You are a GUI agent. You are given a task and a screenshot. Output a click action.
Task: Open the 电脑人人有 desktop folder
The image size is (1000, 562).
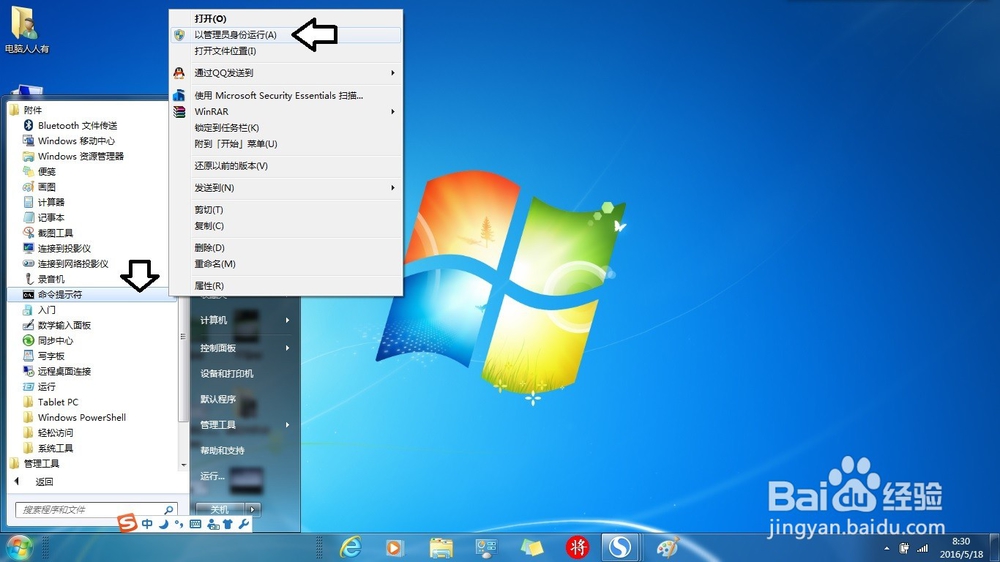pyautogui.click(x=26, y=31)
